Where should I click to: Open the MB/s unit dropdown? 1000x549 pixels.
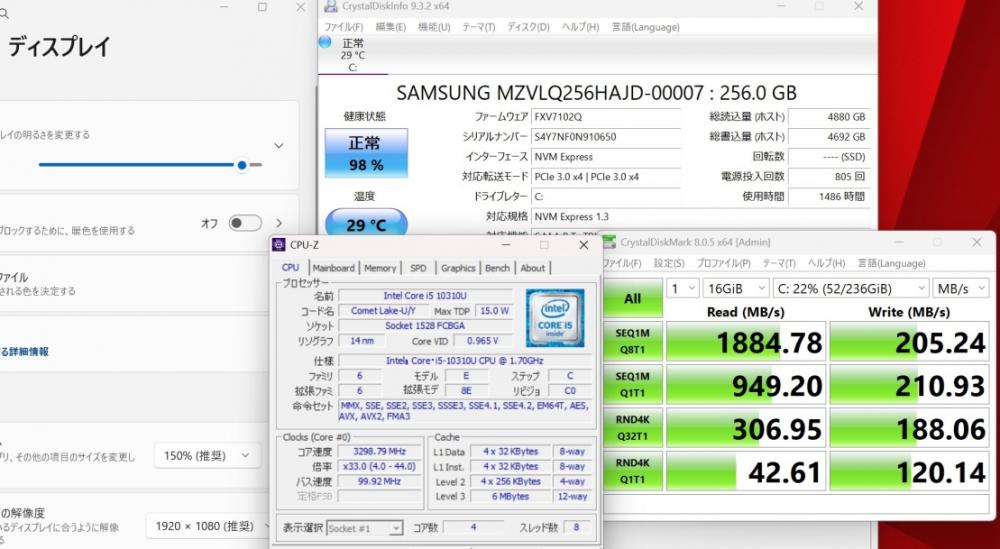[960, 288]
